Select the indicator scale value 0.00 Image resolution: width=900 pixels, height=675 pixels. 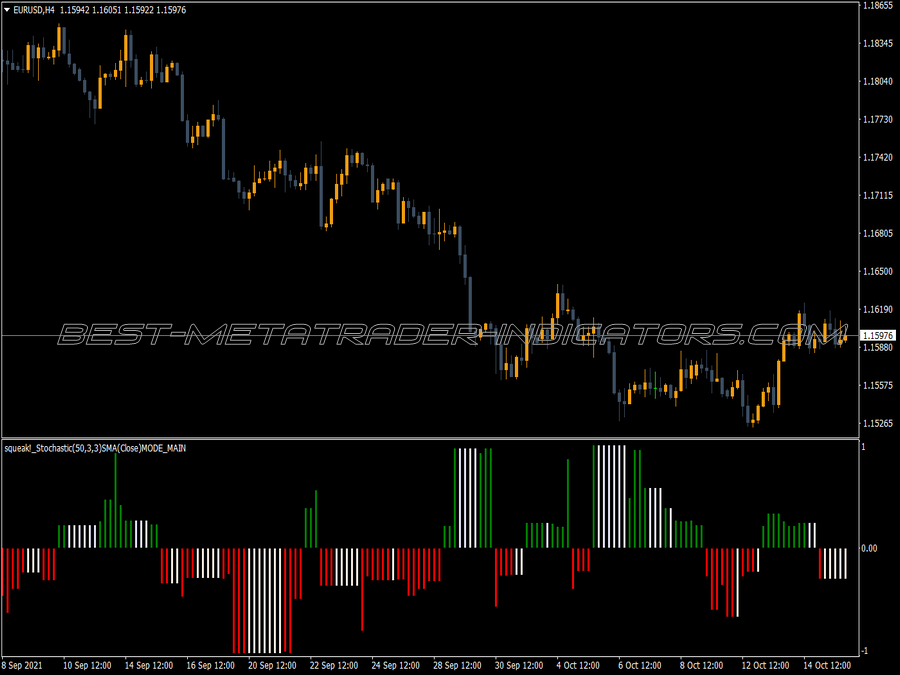869,548
